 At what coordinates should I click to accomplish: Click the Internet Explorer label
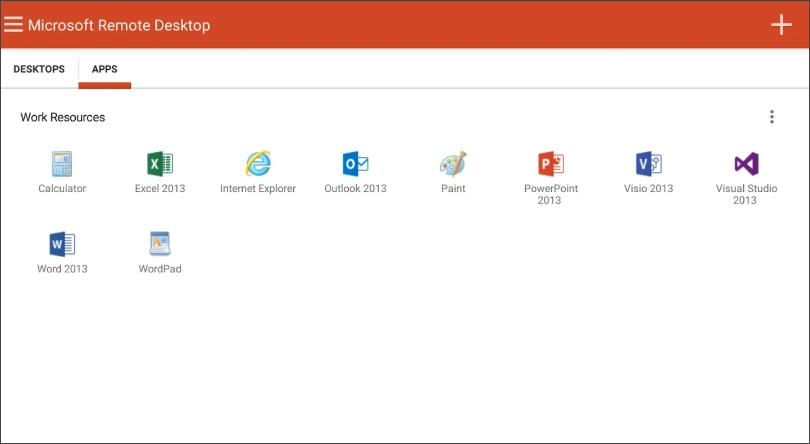click(258, 188)
